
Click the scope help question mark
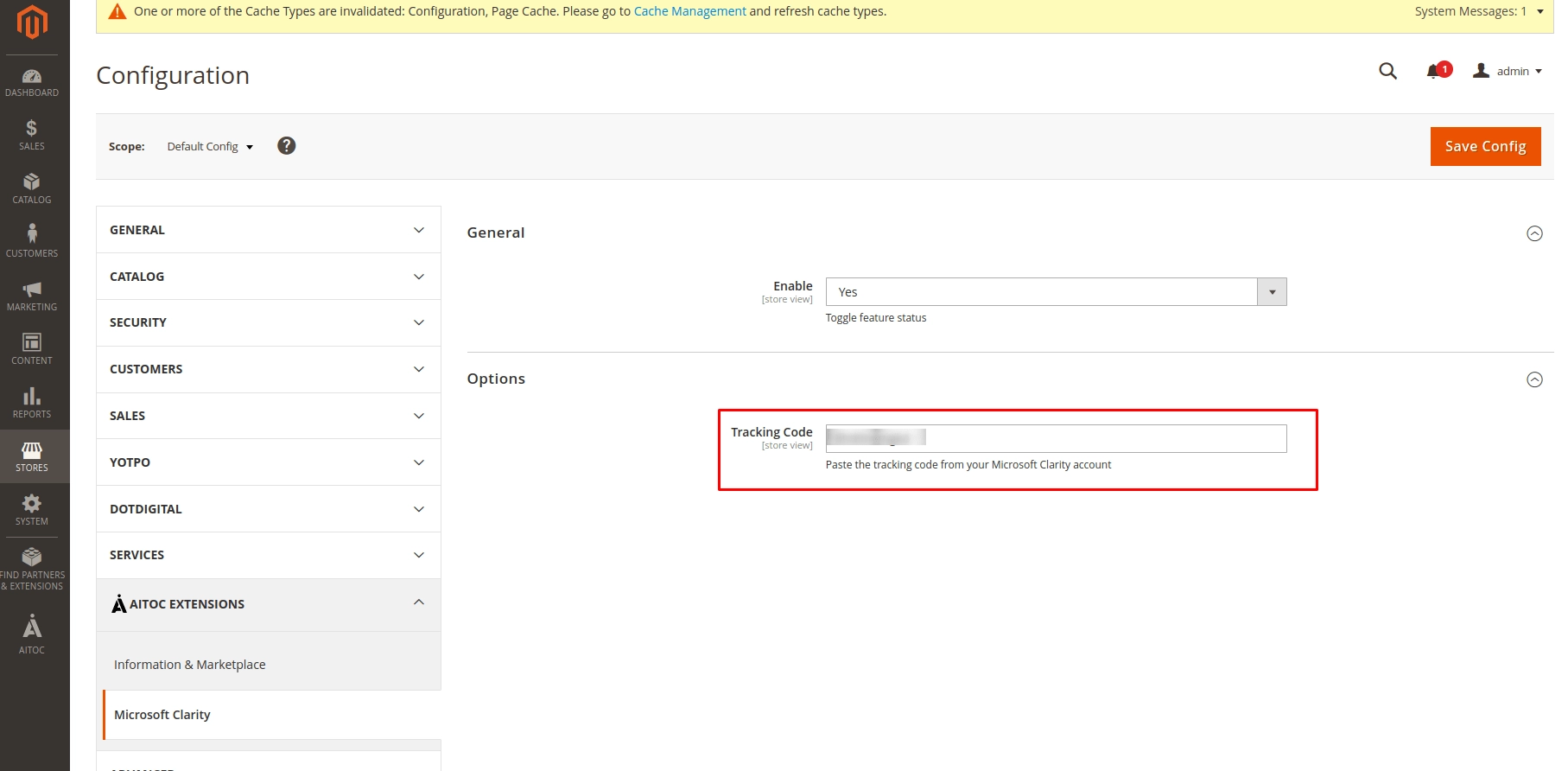coord(287,146)
